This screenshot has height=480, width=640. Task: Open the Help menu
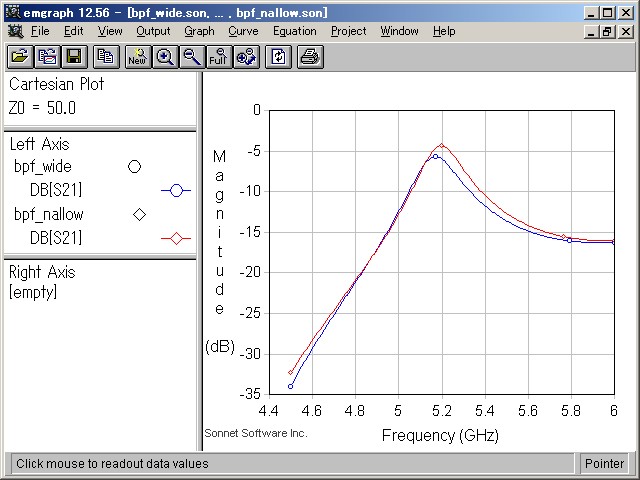click(x=444, y=31)
